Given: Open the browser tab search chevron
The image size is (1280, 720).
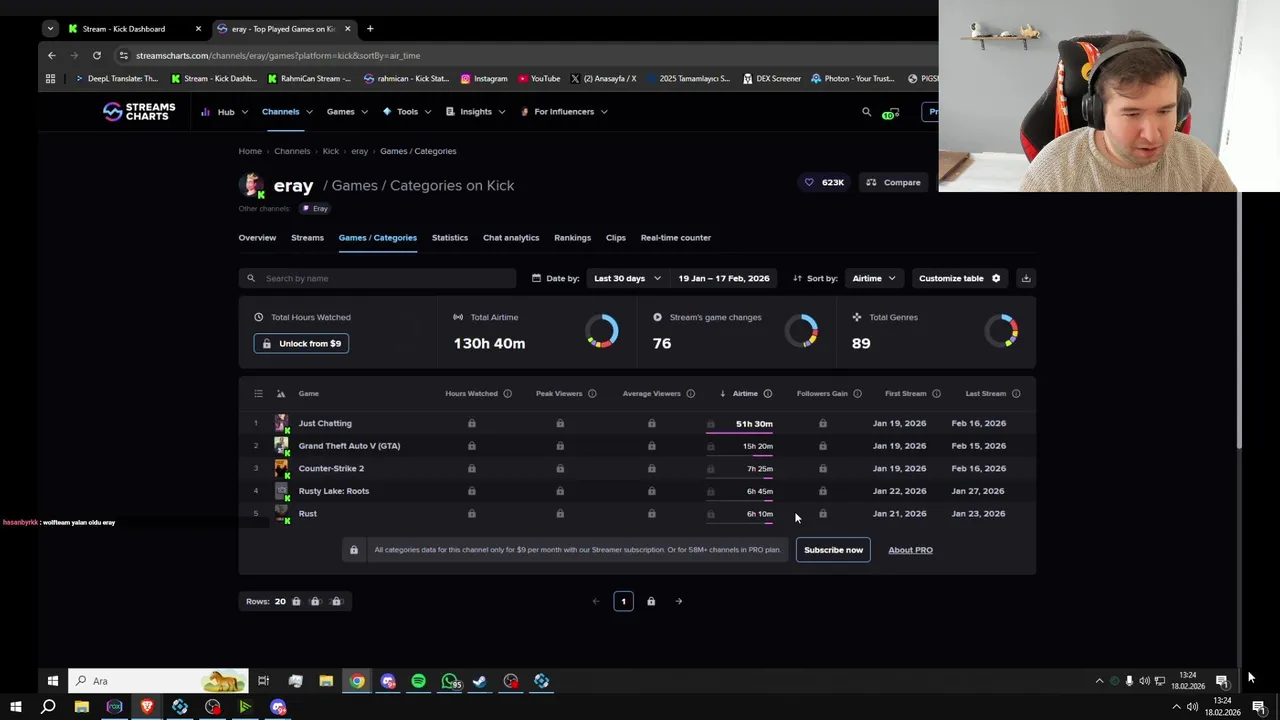Looking at the screenshot, I should [x=50, y=28].
